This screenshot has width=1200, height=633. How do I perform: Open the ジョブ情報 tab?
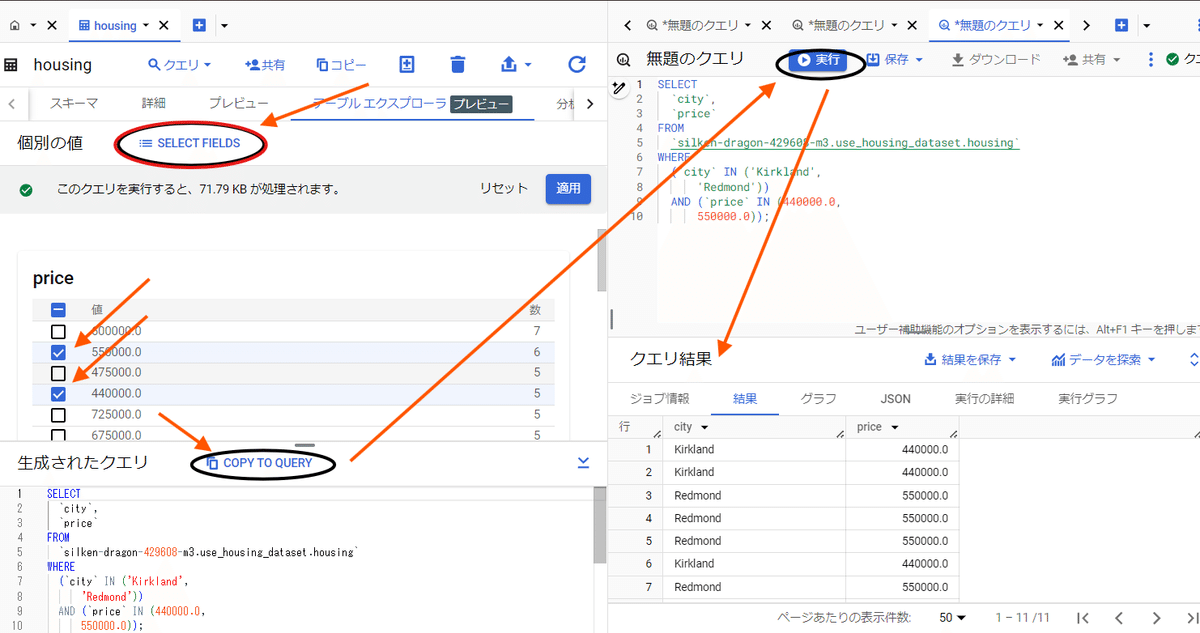point(659,398)
